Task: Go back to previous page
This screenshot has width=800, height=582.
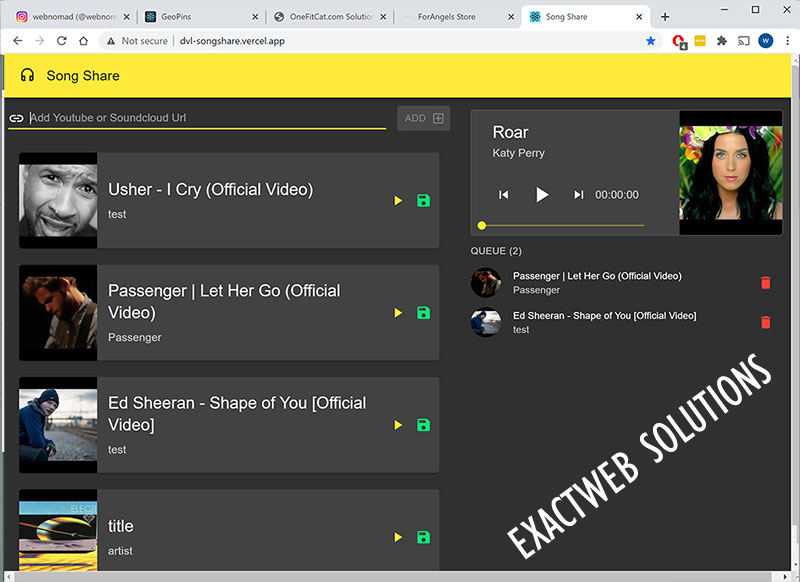Action: (18, 41)
